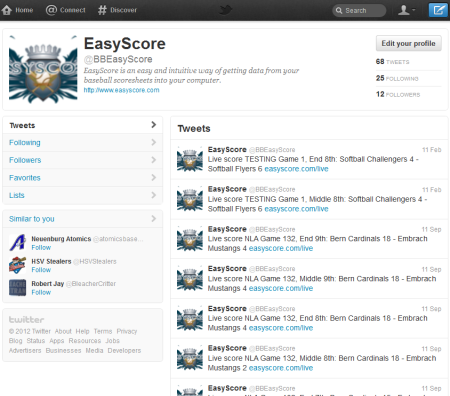The height and width of the screenshot is (396, 450).
Task: Open the Developers footer link
Action: pos(124,350)
